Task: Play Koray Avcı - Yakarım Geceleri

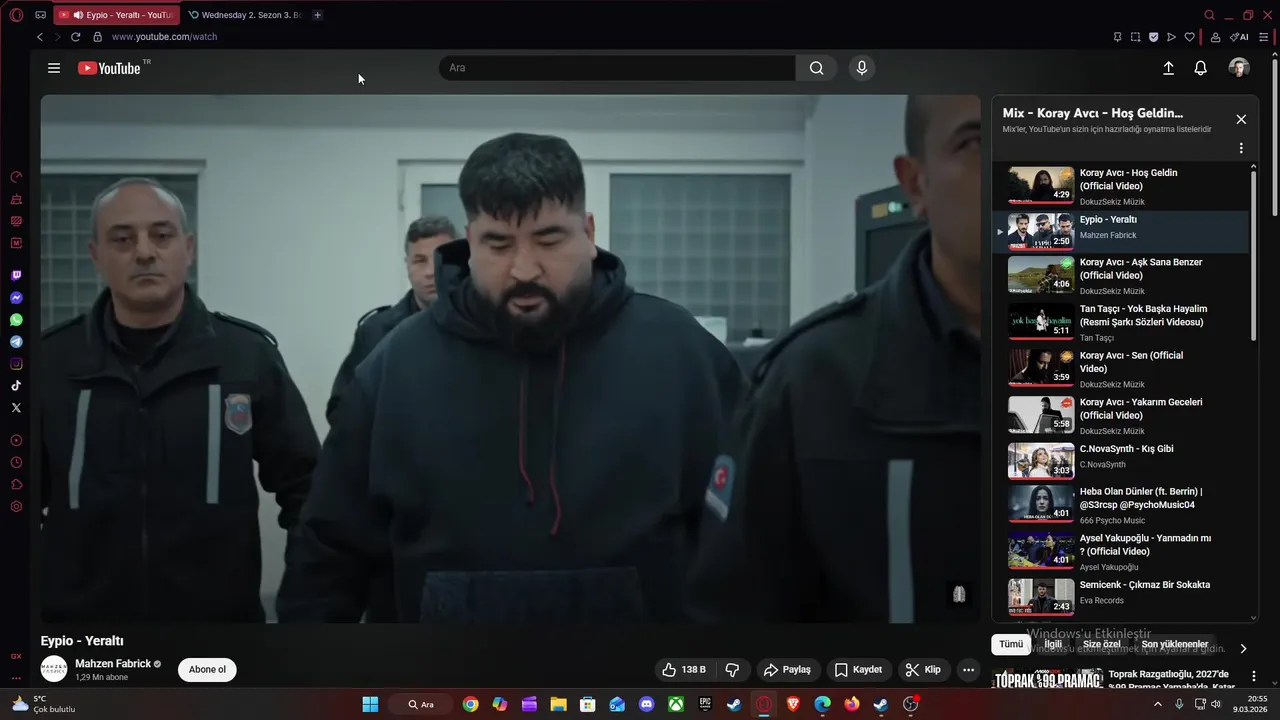Action: 1120,415
